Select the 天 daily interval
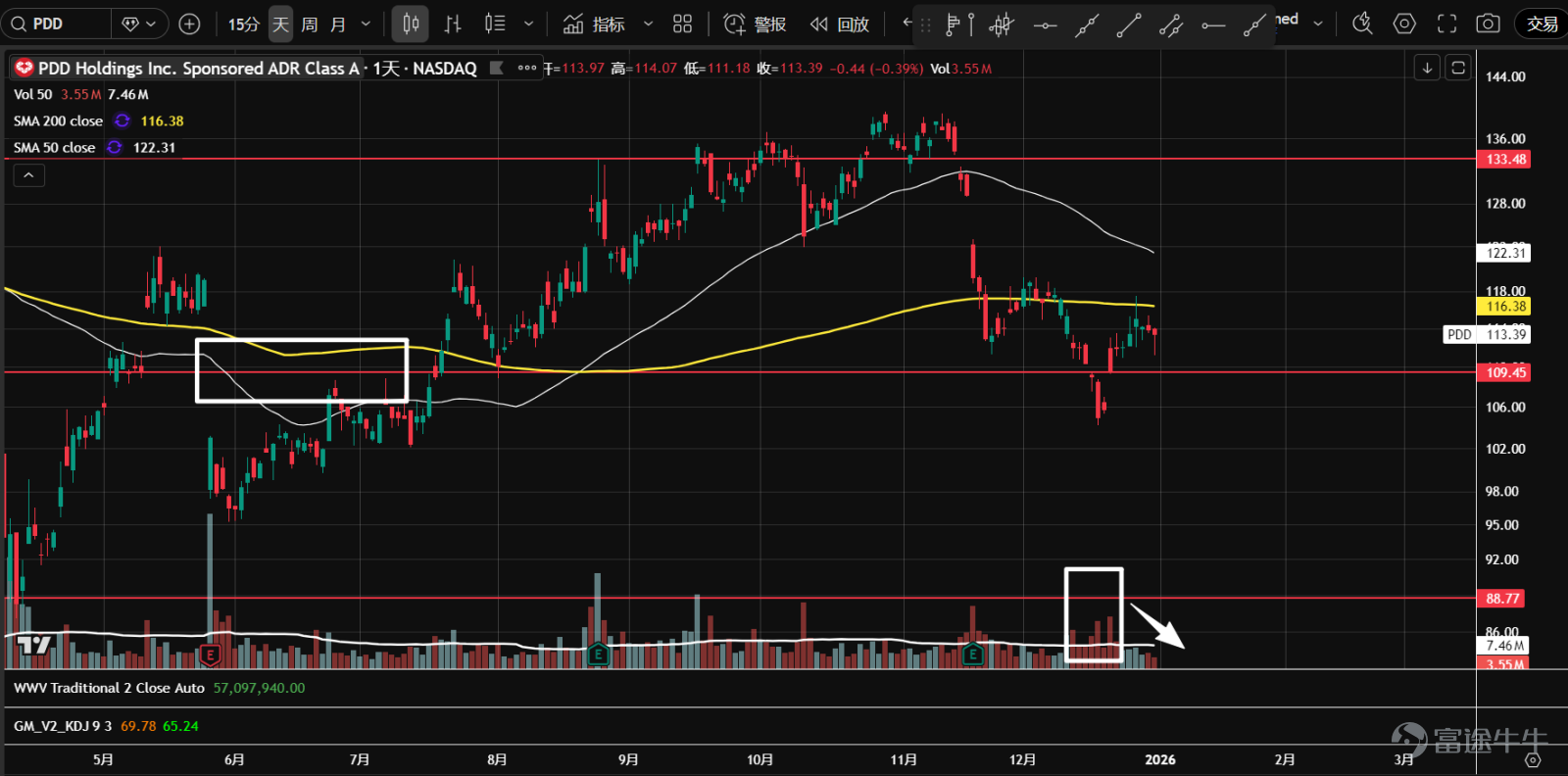This screenshot has height=776, width=1568. [280, 24]
